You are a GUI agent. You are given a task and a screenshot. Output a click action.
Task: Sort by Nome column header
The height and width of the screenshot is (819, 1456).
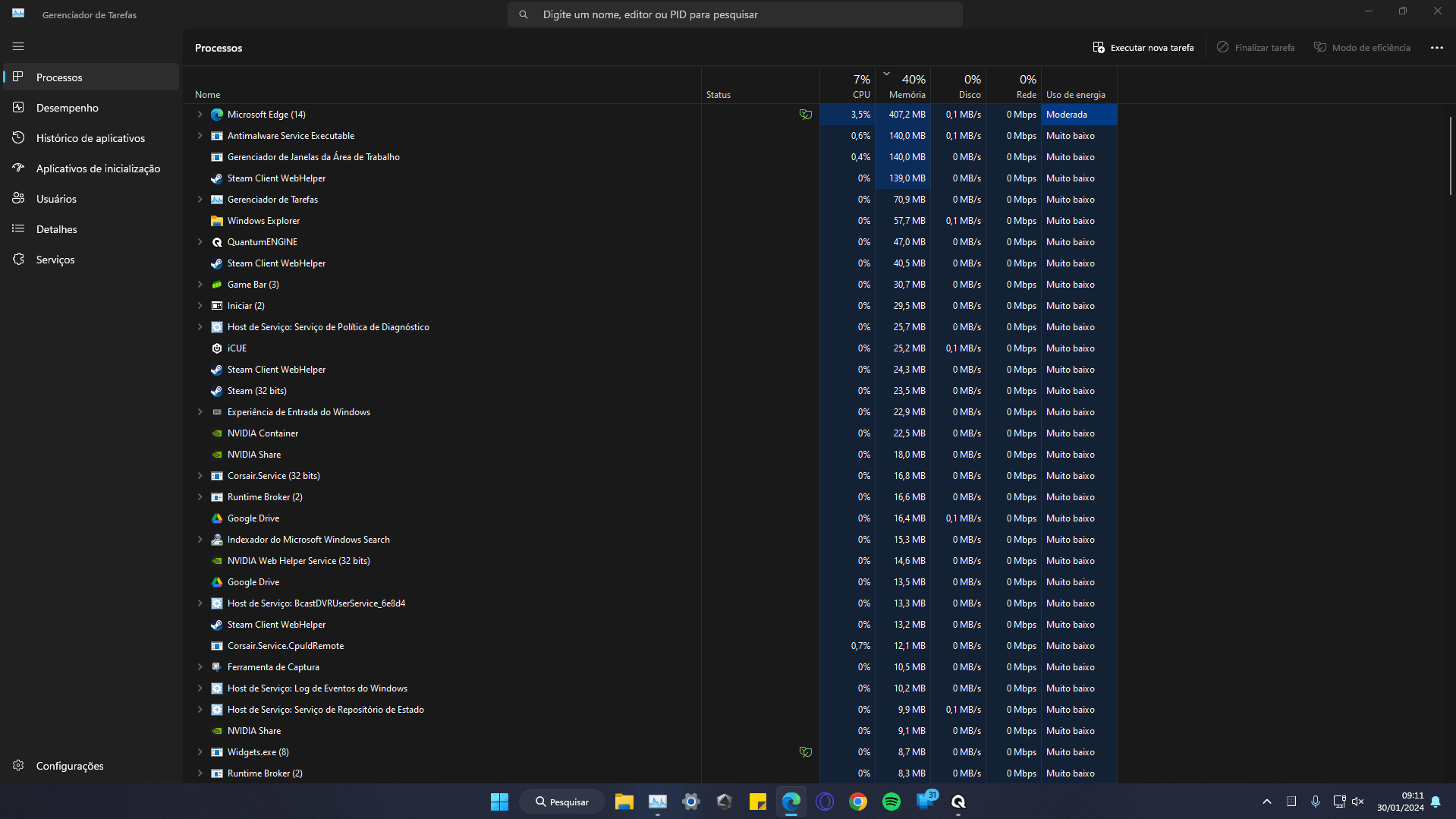(442, 85)
